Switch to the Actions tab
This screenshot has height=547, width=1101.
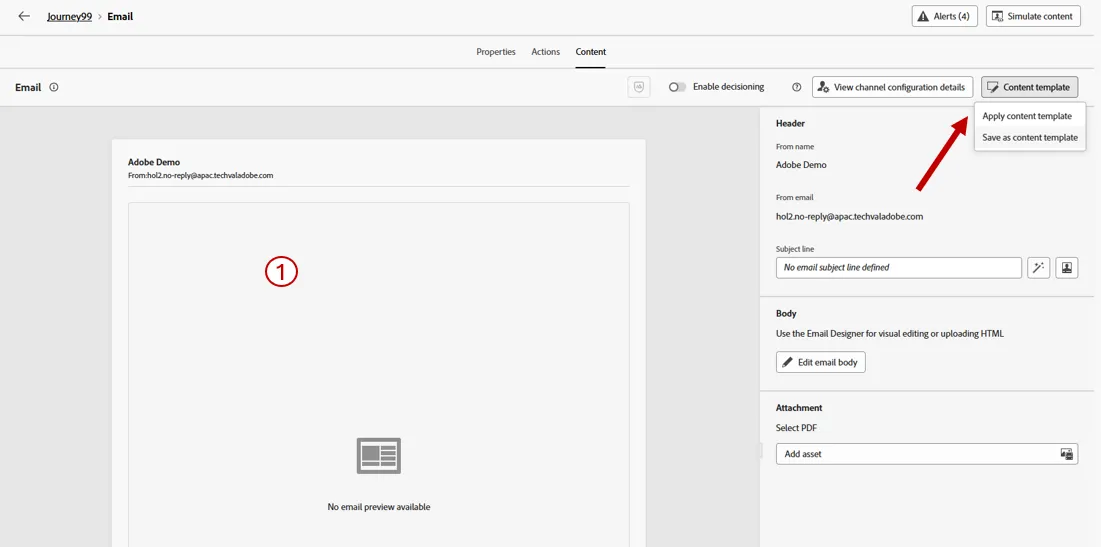click(546, 52)
